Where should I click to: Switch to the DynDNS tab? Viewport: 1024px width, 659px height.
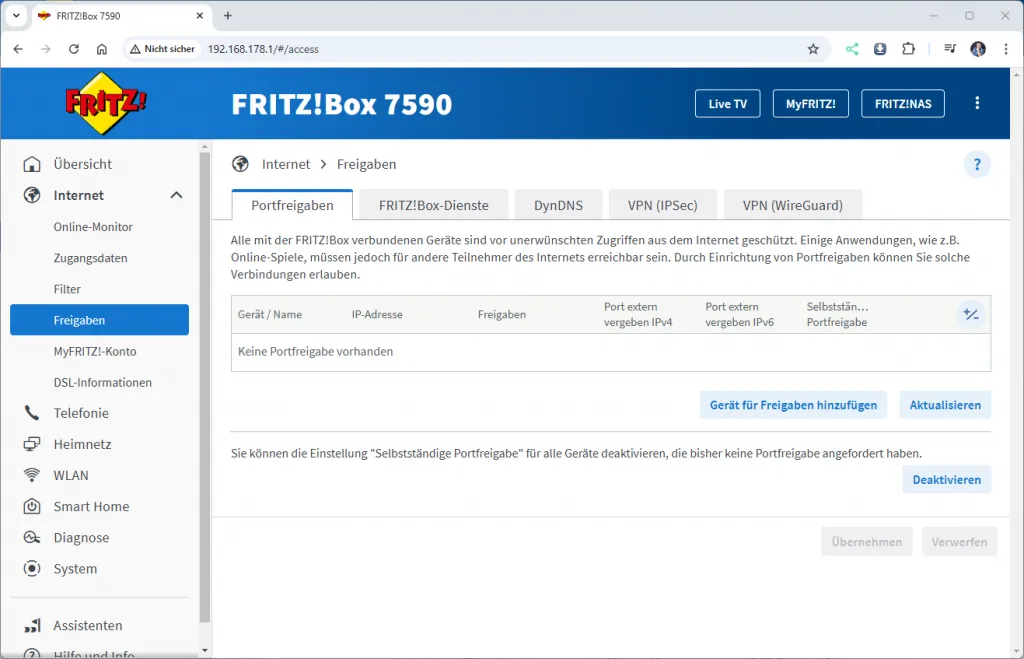559,205
